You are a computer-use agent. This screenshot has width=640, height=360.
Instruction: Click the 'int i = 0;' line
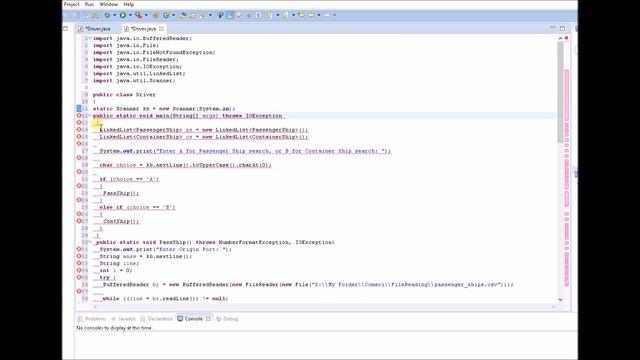116,270
